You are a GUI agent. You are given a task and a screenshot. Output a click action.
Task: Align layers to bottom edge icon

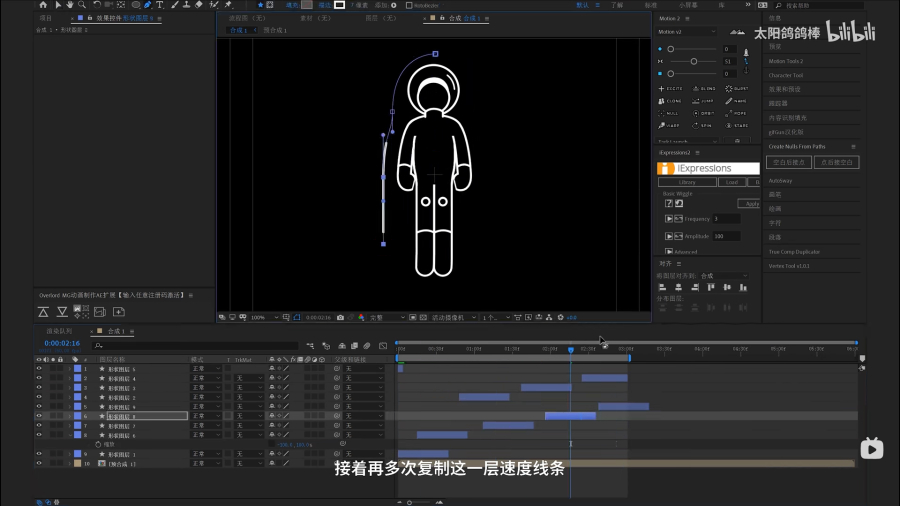point(743,287)
